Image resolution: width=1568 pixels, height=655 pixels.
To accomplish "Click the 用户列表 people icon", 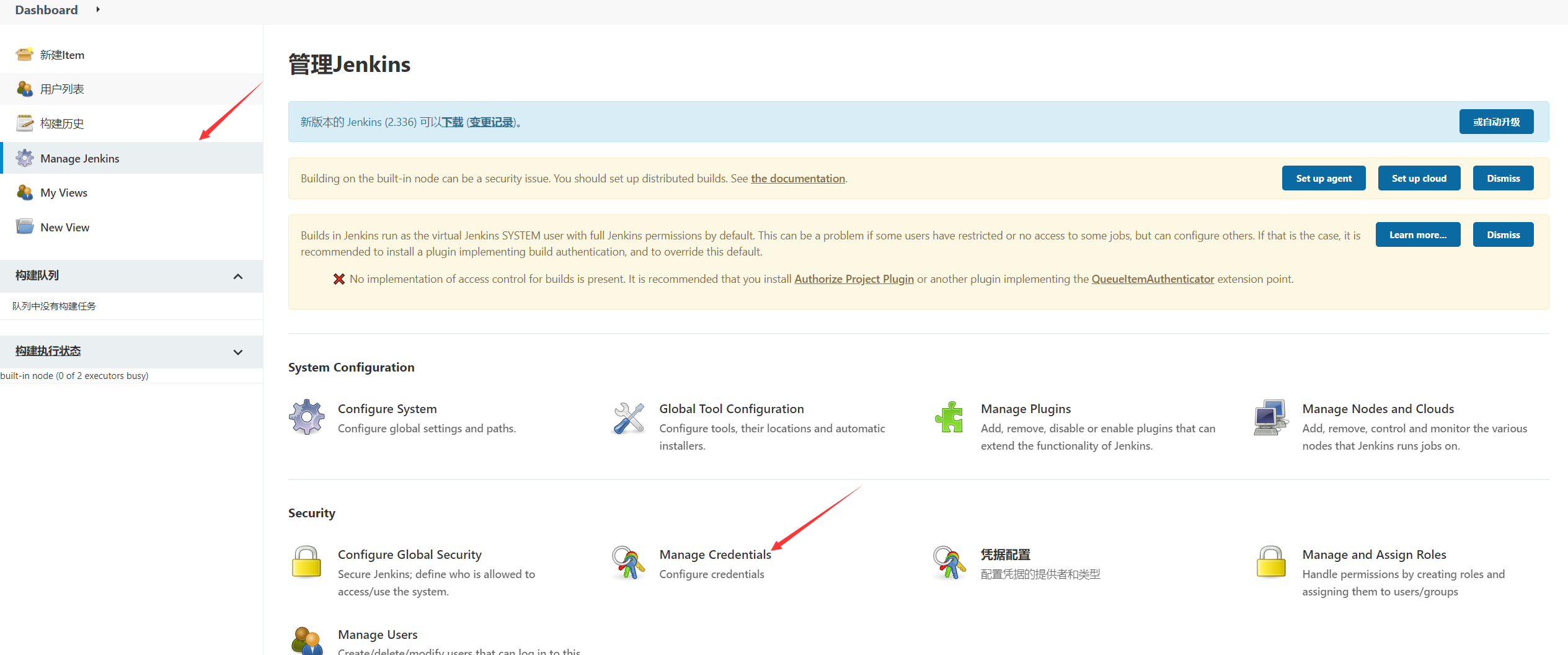I will 24,89.
